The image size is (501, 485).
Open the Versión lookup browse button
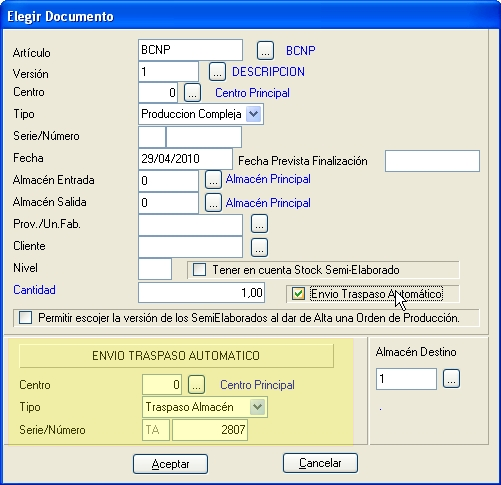click(x=217, y=72)
